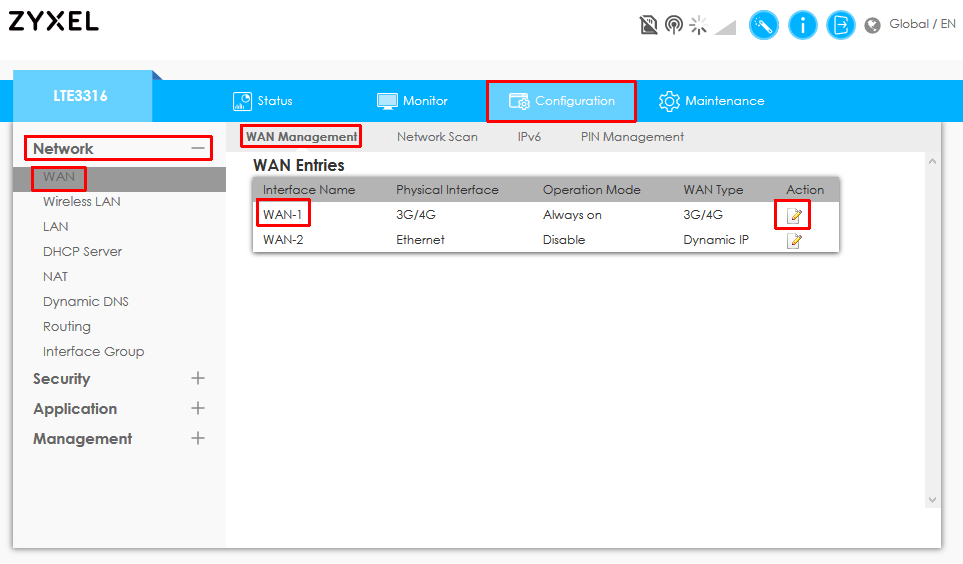Click the SIM card status icon
The width and height of the screenshot is (963, 564).
(x=649, y=25)
